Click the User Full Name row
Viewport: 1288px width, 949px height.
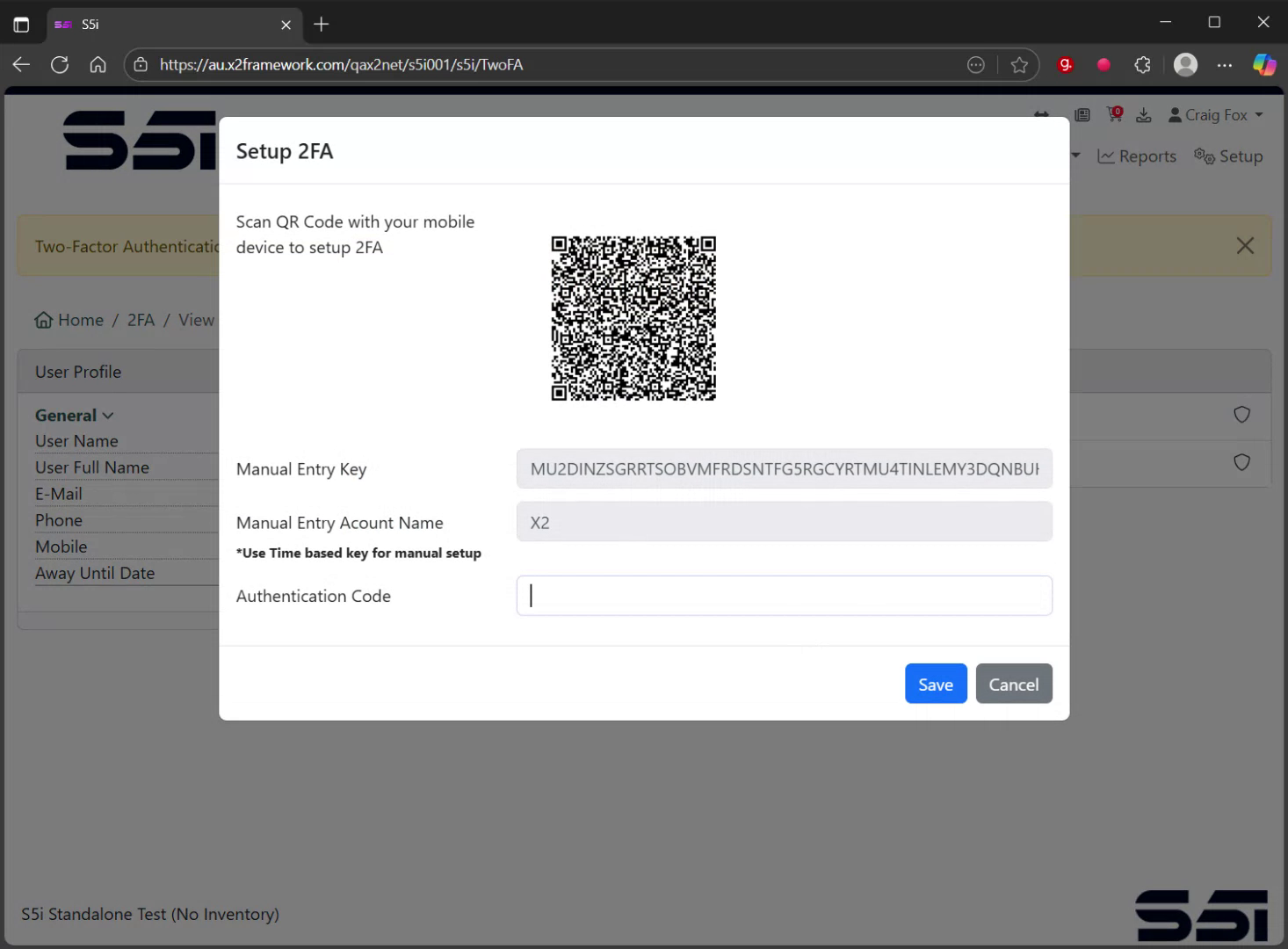click(127, 467)
